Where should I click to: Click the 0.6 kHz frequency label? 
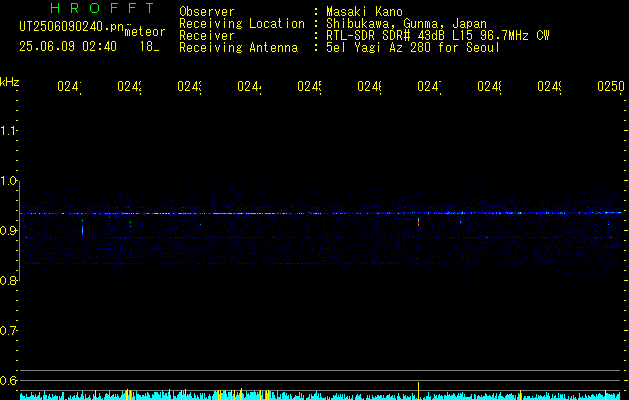8,380
